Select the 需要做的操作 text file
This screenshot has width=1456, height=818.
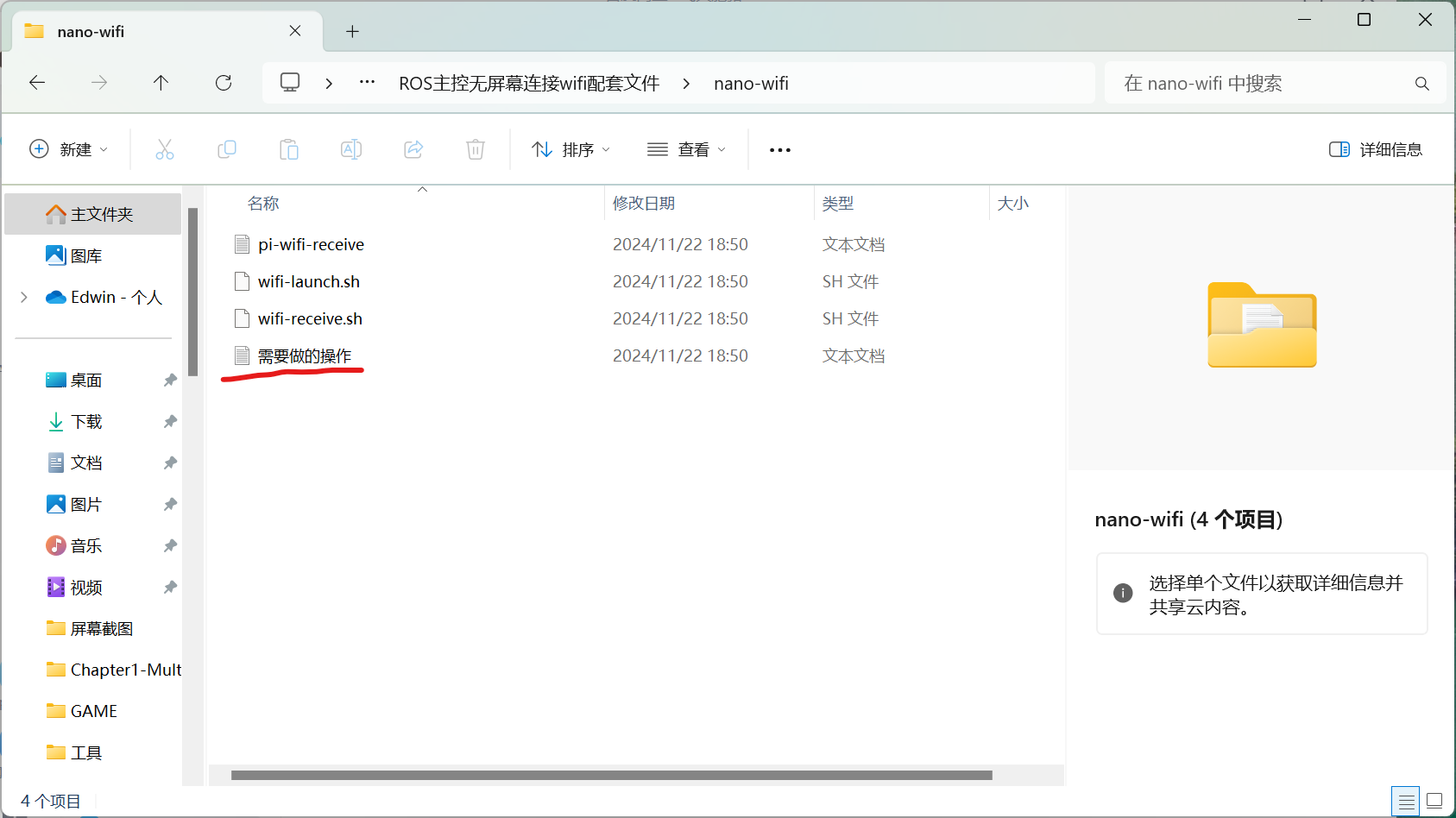click(x=304, y=356)
